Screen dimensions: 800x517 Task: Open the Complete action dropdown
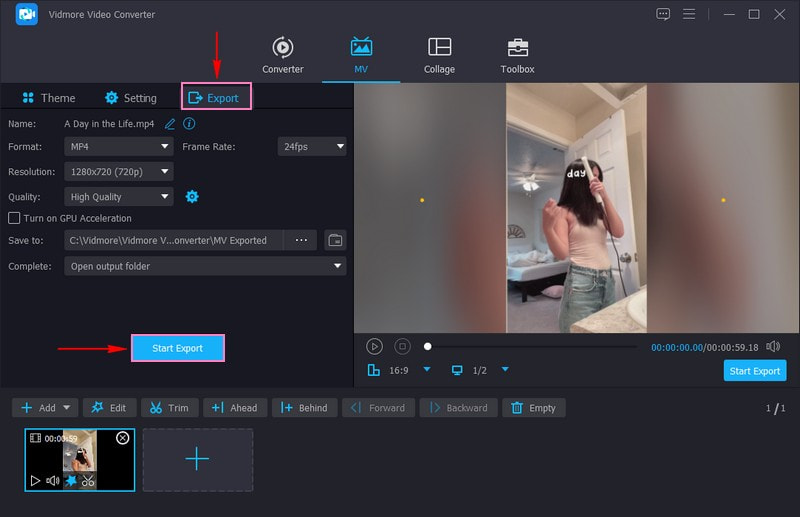[x=205, y=266]
